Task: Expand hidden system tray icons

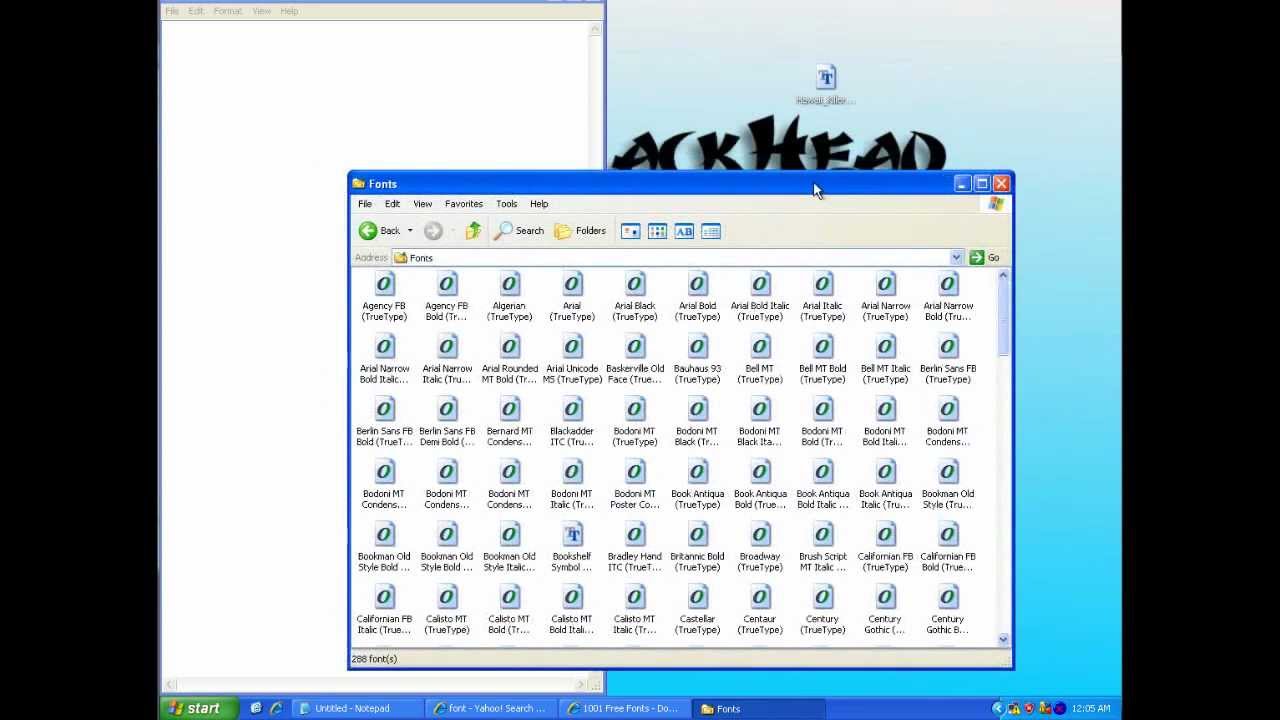Action: pos(997,708)
